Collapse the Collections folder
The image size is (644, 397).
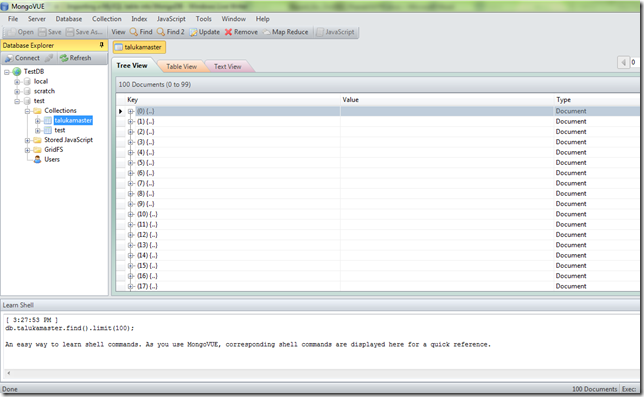click(x=28, y=111)
